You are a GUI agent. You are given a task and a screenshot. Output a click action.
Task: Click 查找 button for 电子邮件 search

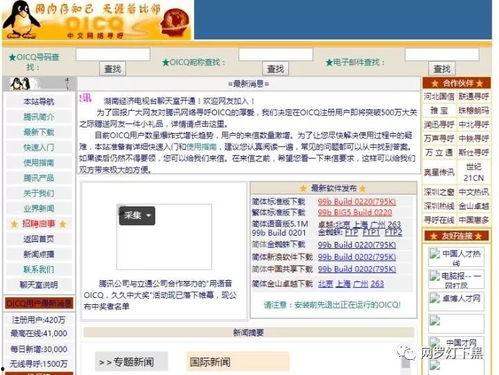[442, 69]
